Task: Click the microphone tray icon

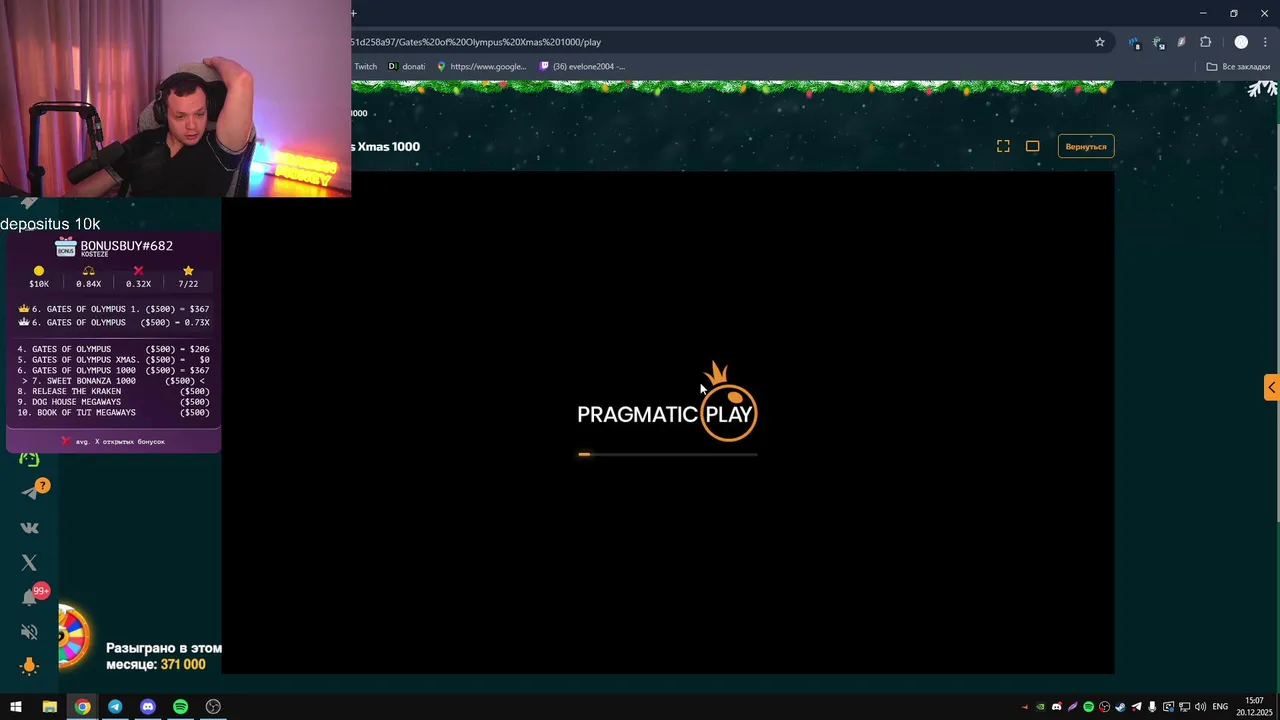Action: point(1152,707)
